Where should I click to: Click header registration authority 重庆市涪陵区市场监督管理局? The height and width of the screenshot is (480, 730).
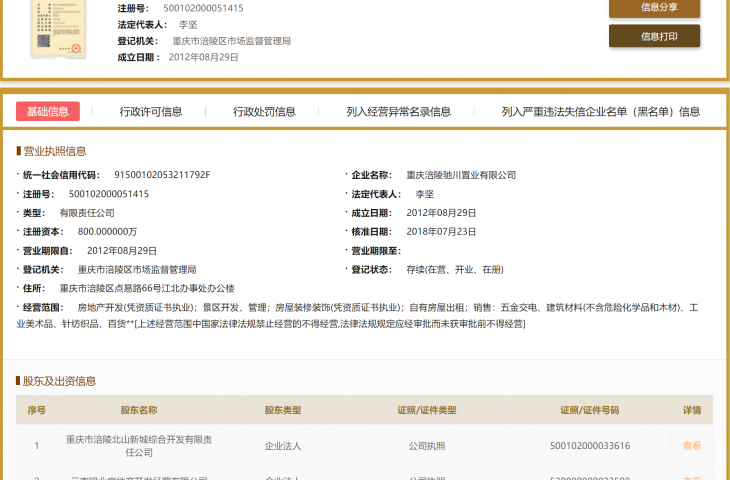(231, 41)
